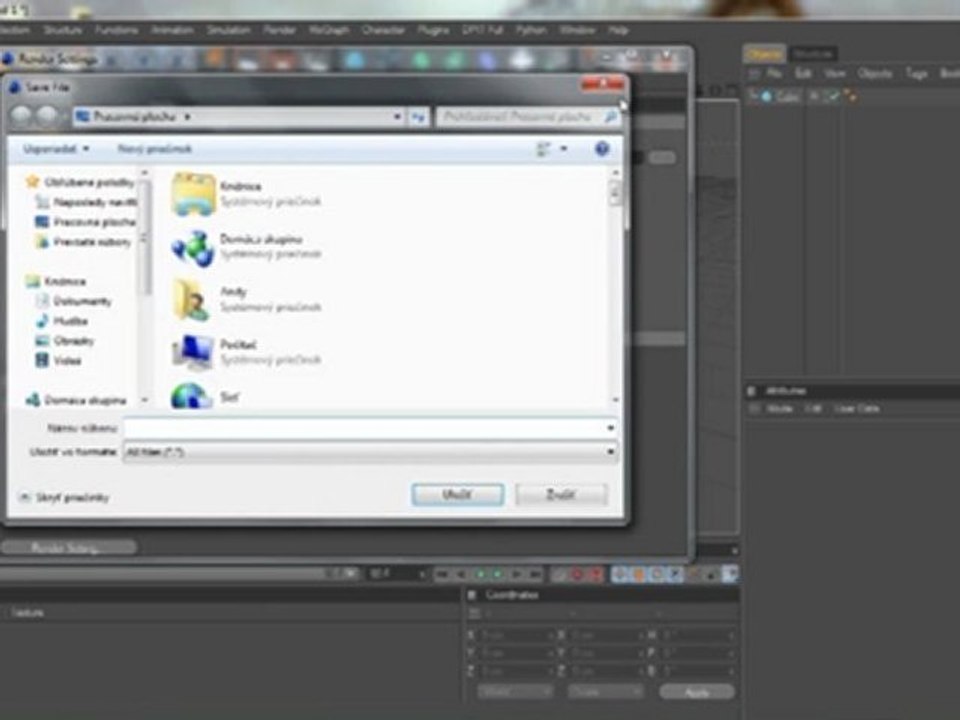The image size is (960, 720).
Task: Click Object manager panel grip icon
Action: (x=754, y=73)
